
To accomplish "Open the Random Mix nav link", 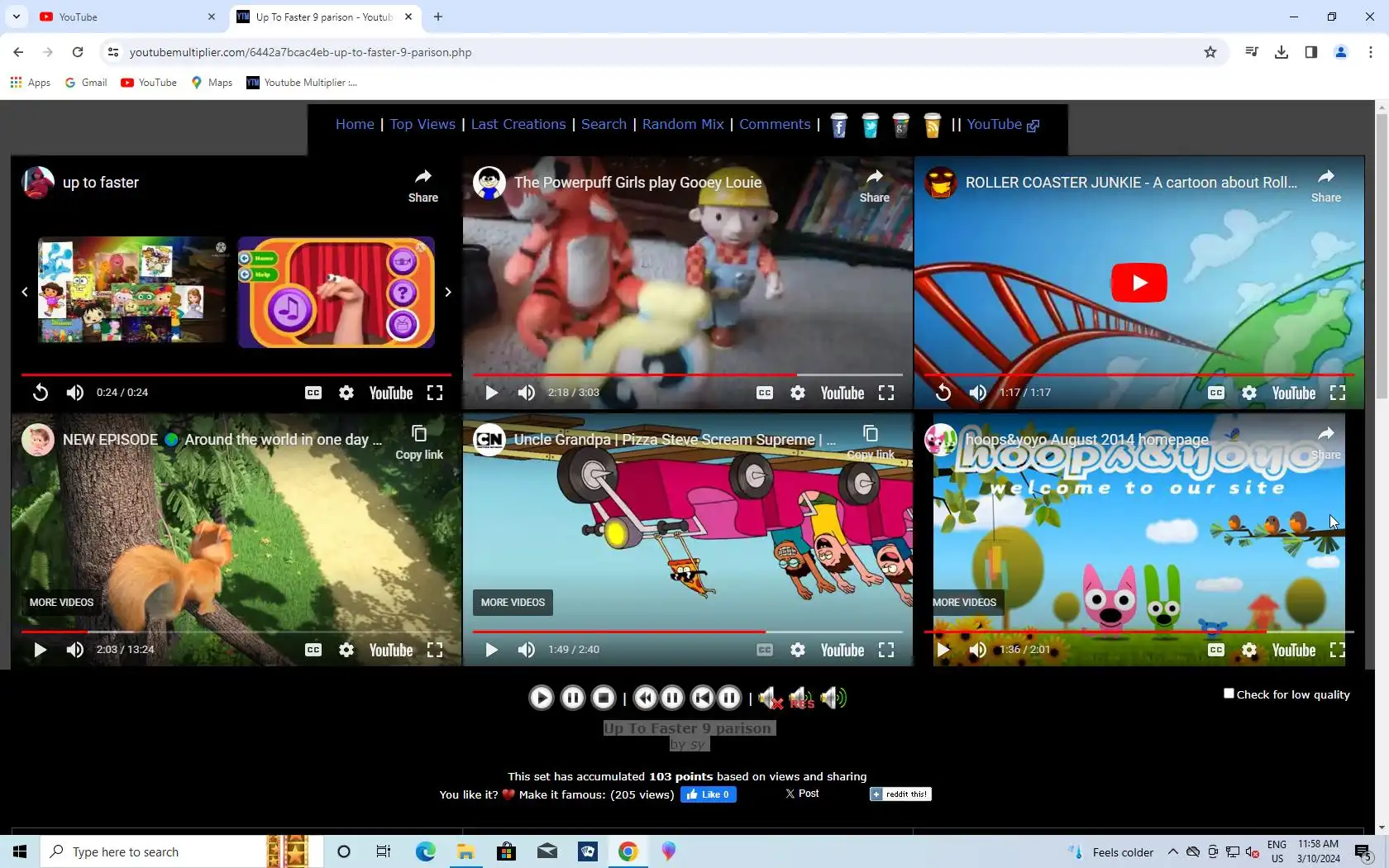I will 683,124.
